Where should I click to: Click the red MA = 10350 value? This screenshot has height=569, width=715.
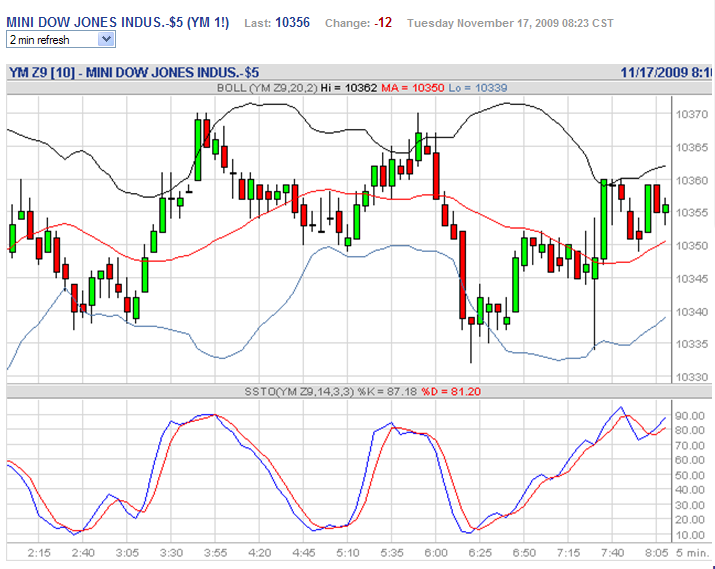pos(413,88)
